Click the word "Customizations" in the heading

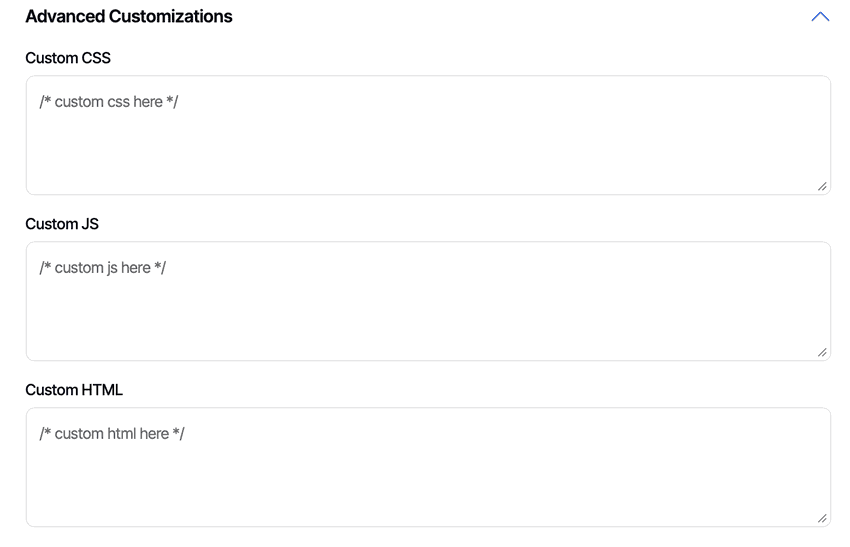click(x=169, y=17)
